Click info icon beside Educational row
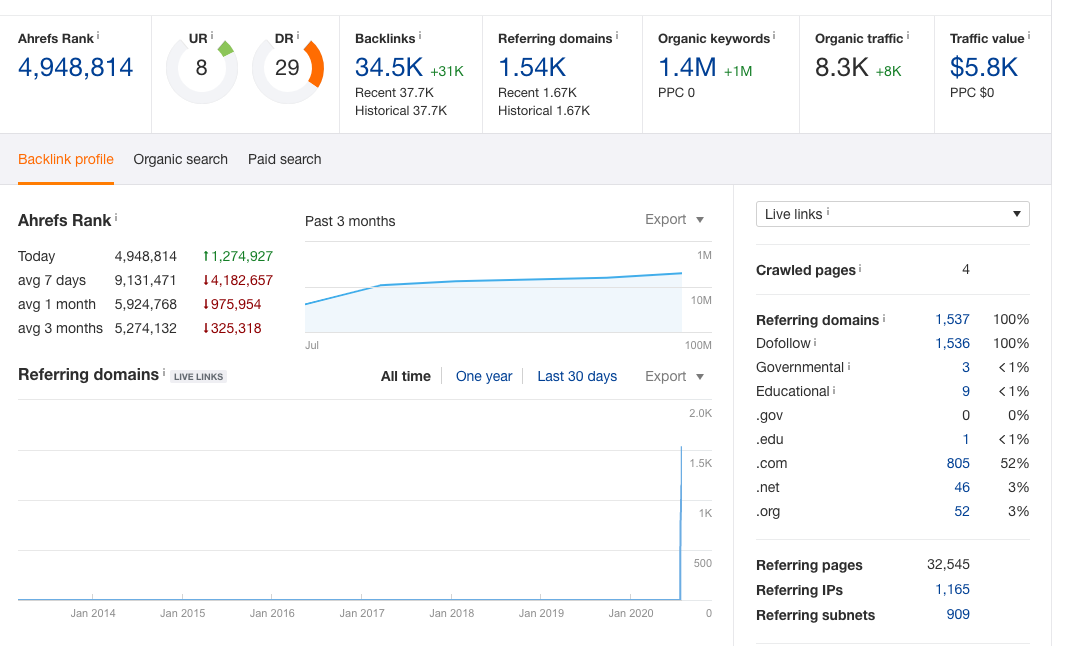1075x646 pixels. 834,390
